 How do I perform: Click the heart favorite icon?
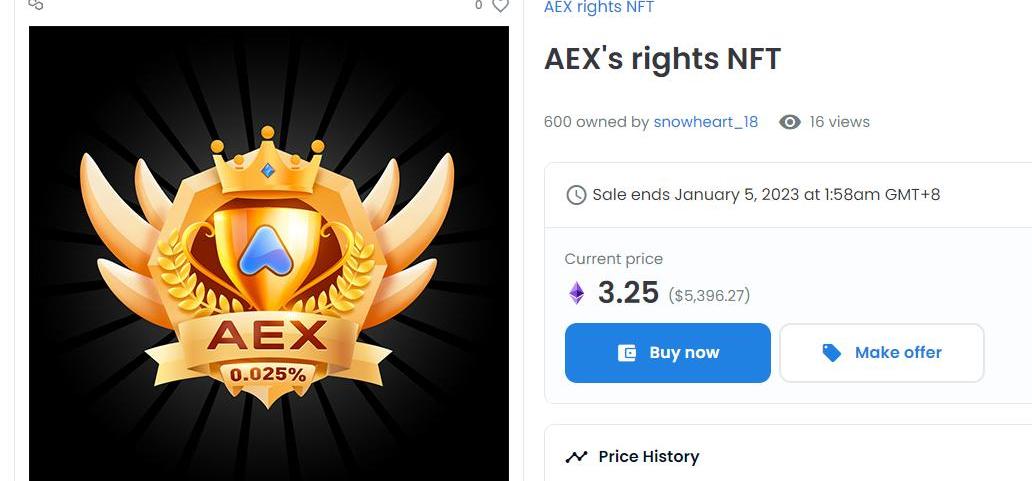point(500,6)
